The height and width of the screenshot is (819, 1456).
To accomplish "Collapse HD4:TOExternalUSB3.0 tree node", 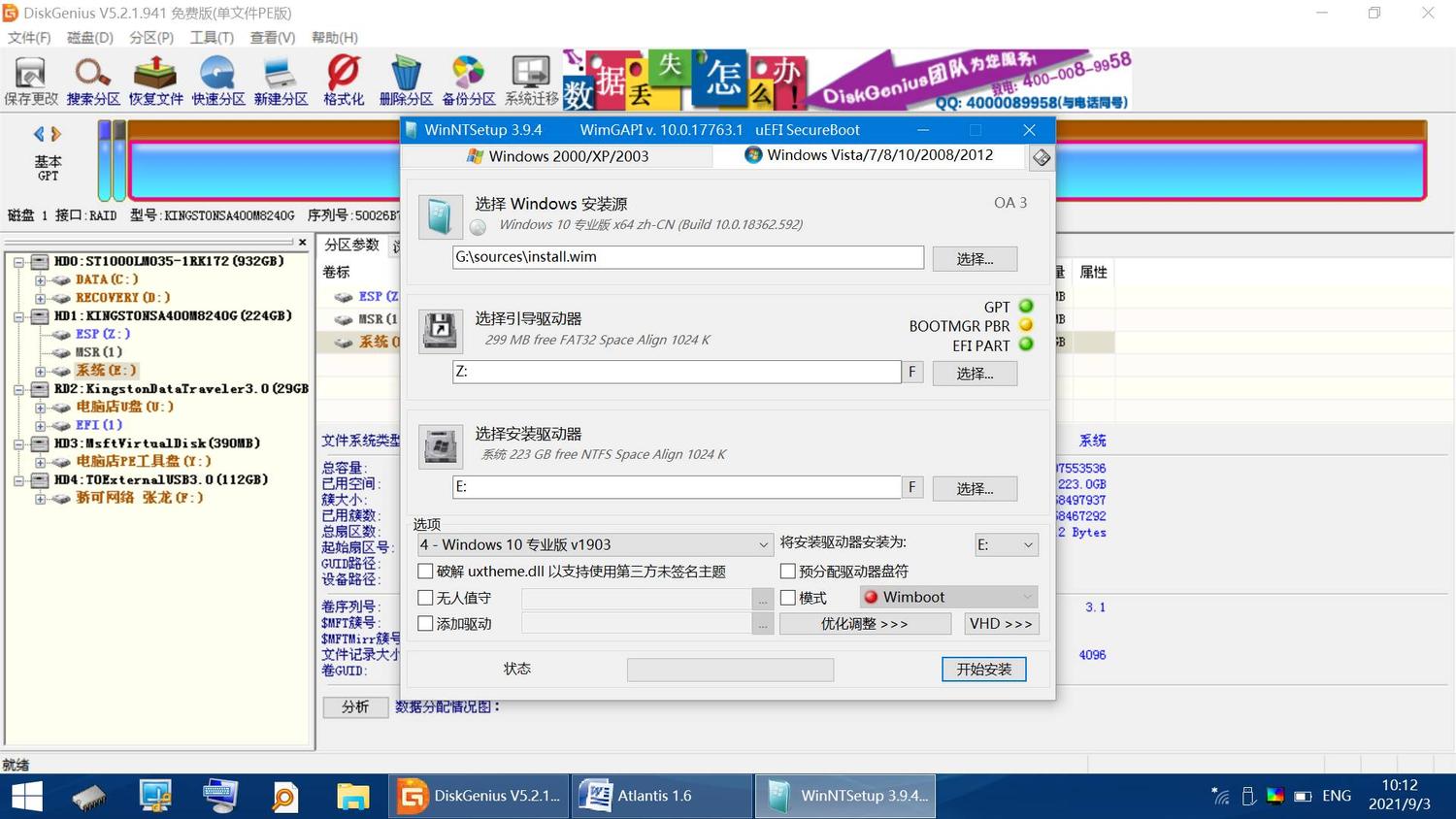I will [18, 480].
